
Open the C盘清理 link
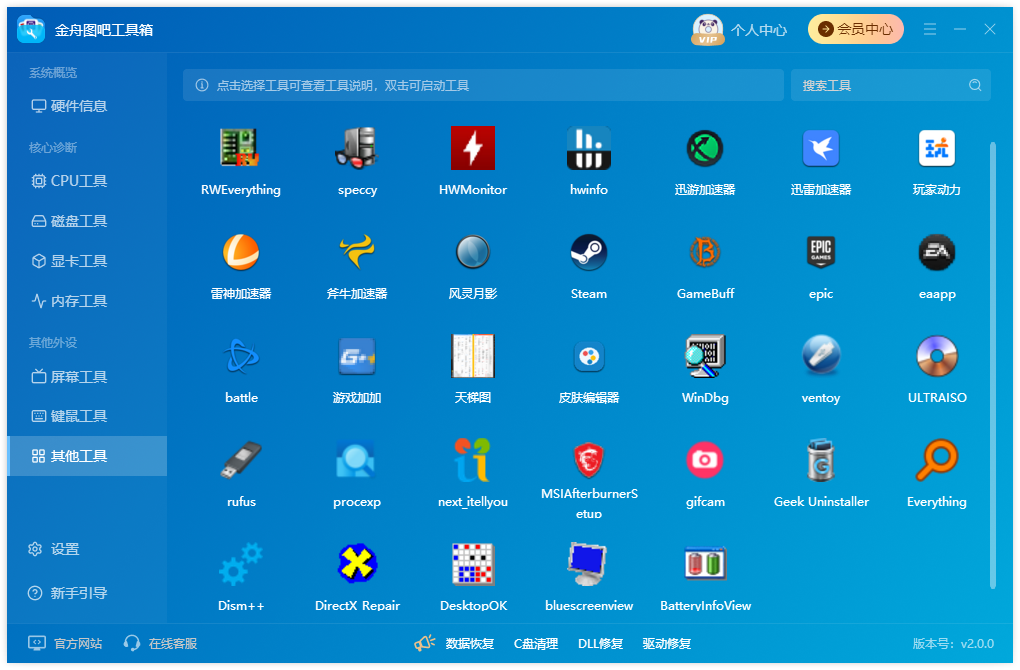pyautogui.click(x=536, y=644)
